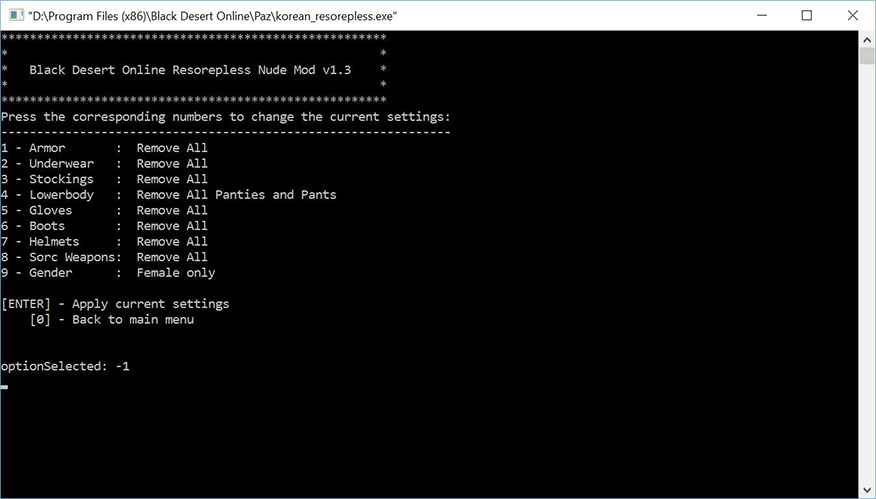Click the "[ENTER] - Apply current settings" line

coord(115,304)
